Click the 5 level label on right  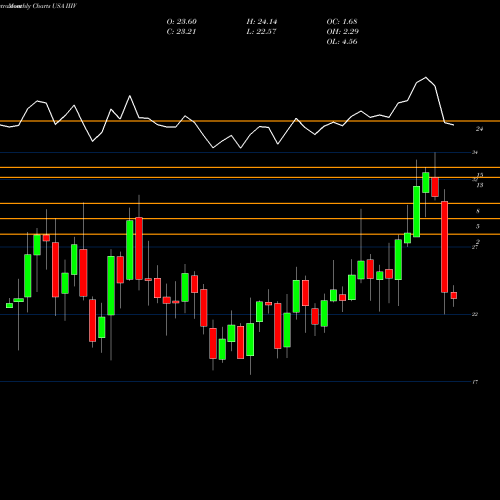pos(478,227)
